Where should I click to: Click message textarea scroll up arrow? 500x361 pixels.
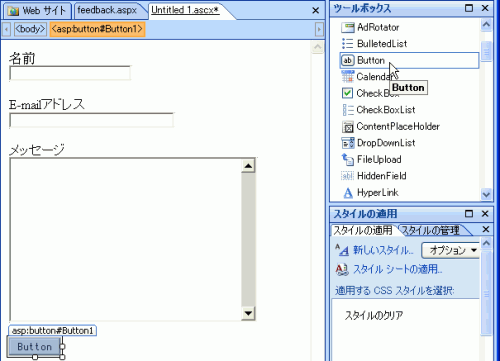248,166
